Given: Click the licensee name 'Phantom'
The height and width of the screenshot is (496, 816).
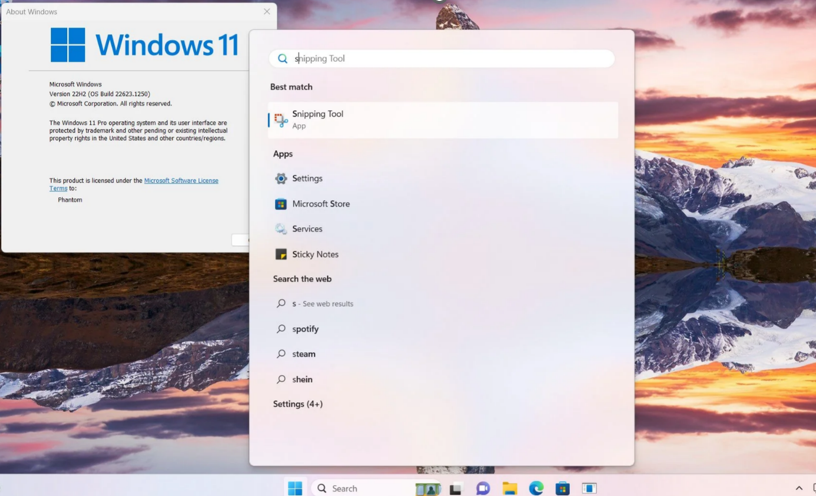Looking at the screenshot, I should pos(70,200).
